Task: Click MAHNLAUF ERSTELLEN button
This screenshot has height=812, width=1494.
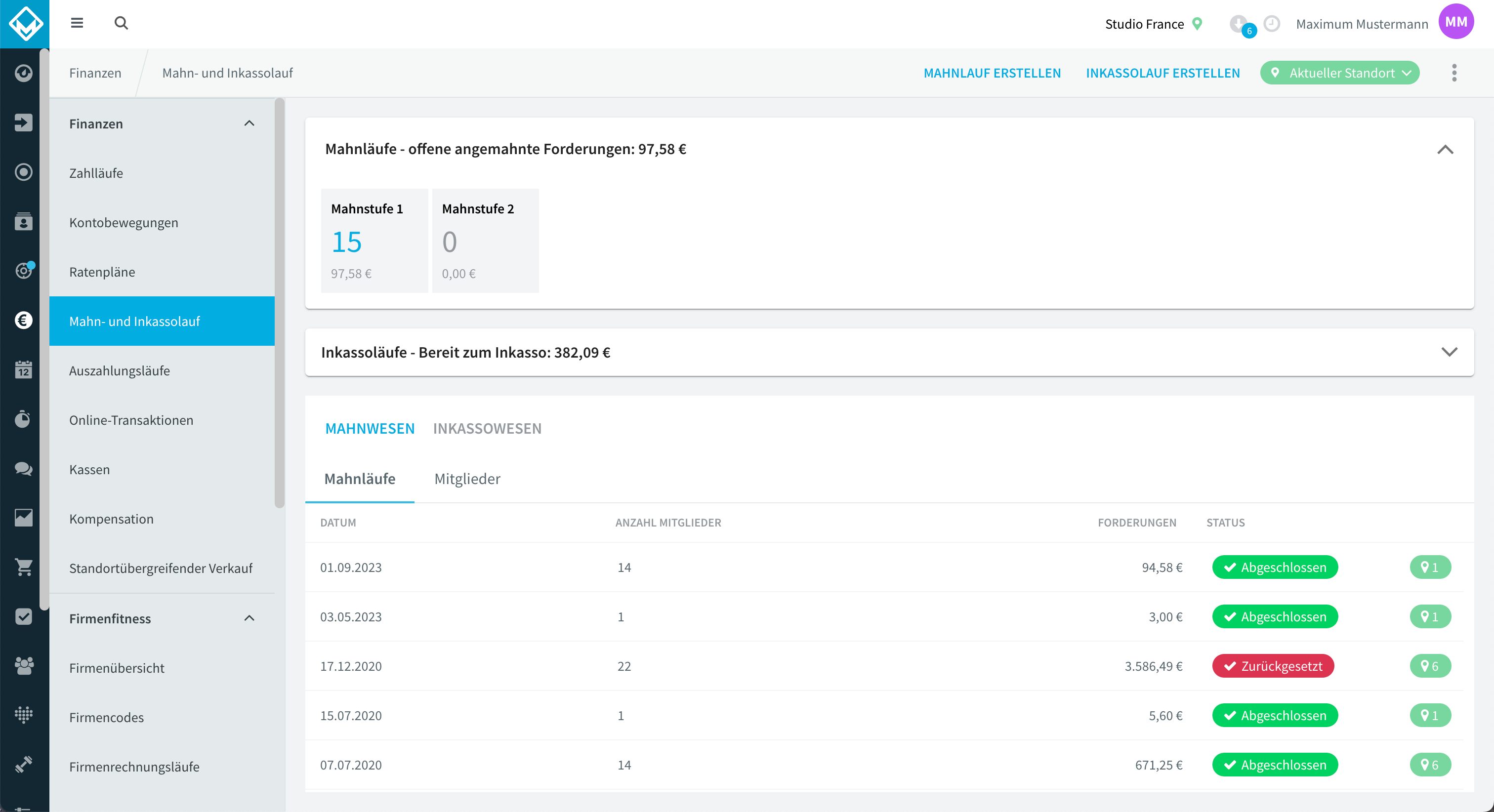Action: tap(993, 73)
